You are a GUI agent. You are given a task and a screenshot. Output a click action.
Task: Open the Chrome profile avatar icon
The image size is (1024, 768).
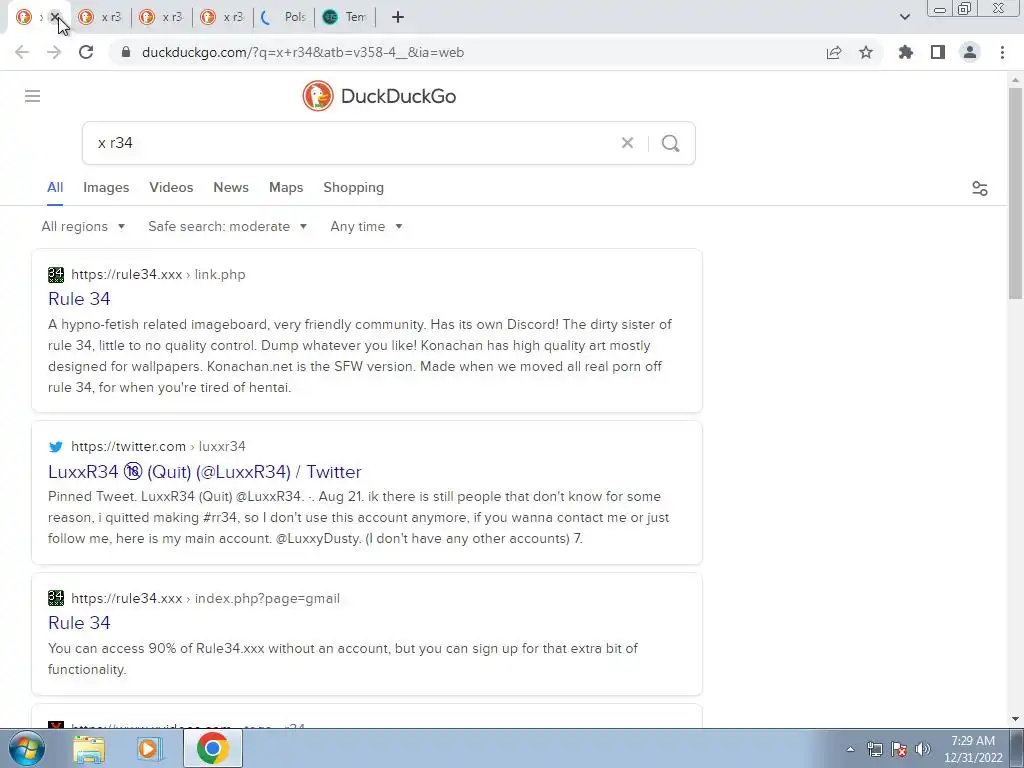point(970,52)
